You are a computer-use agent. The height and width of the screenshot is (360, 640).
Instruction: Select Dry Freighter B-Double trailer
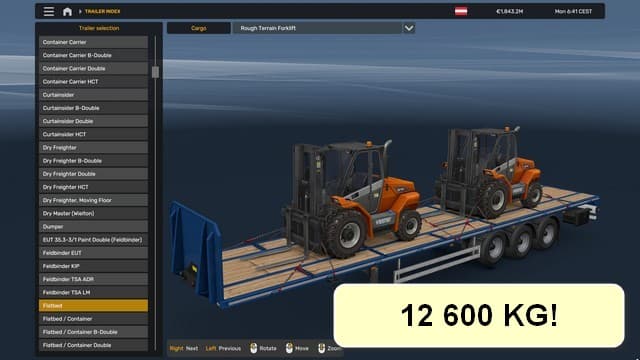pos(93,160)
